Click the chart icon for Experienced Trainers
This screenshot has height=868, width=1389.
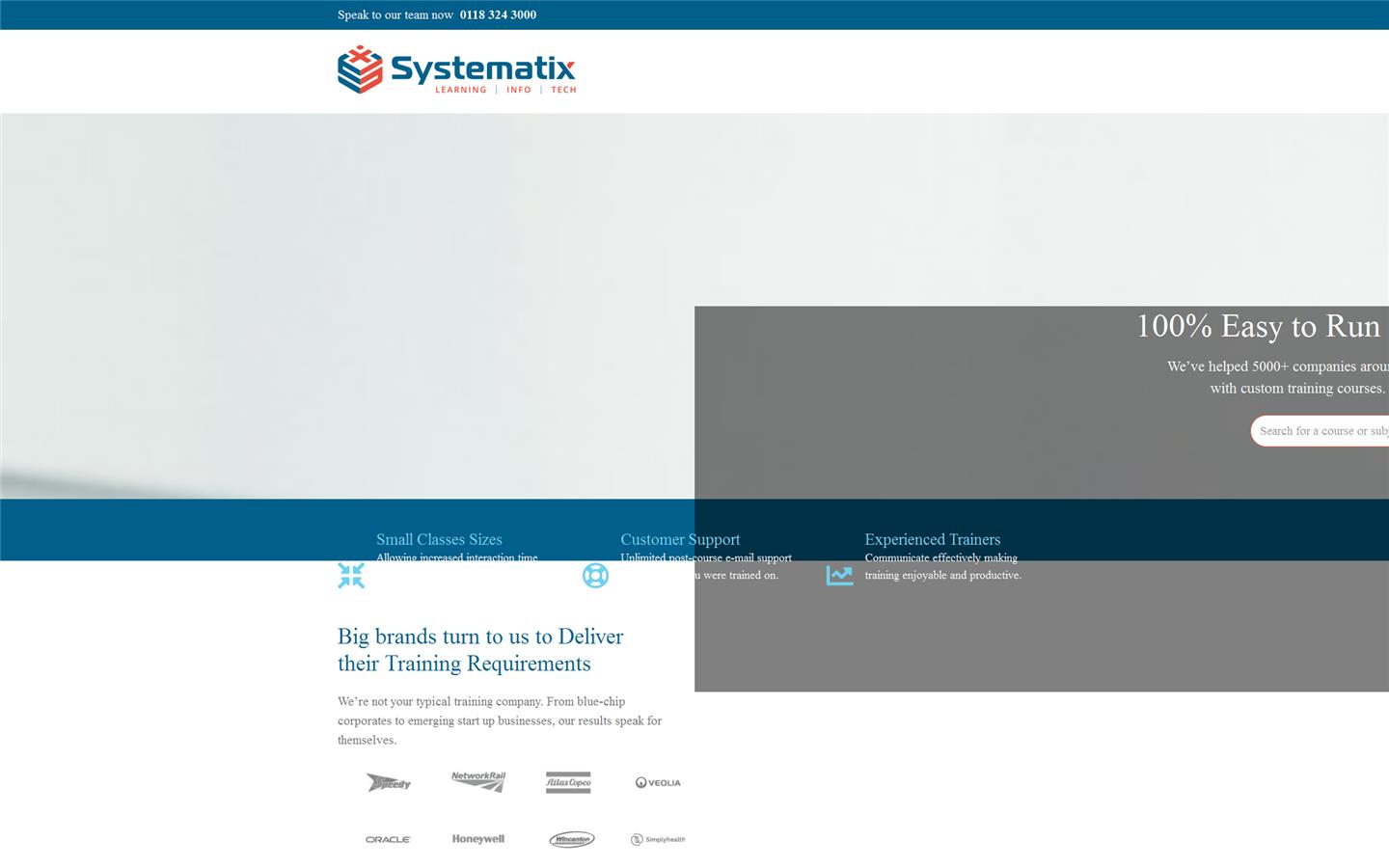pyautogui.click(x=839, y=576)
